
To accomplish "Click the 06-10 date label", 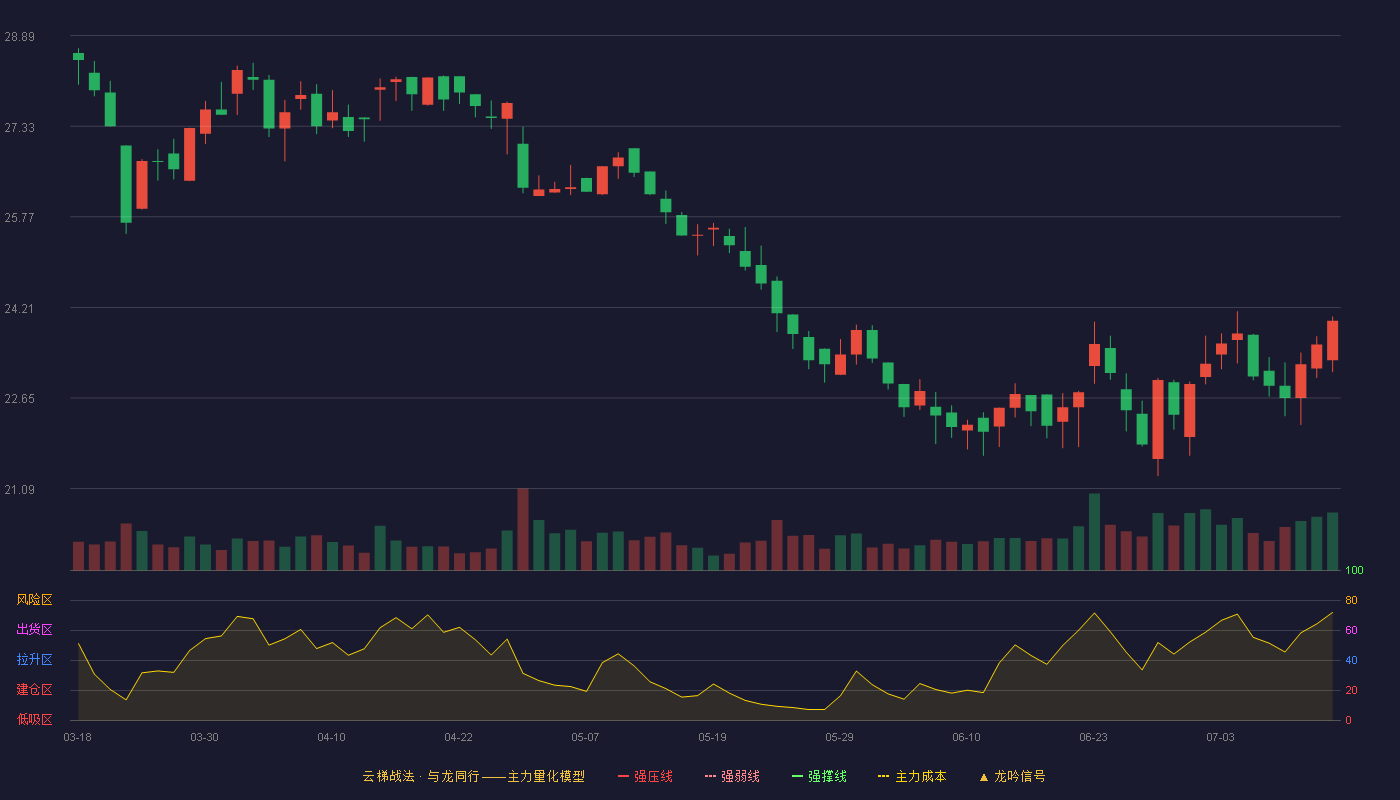I will (x=966, y=737).
